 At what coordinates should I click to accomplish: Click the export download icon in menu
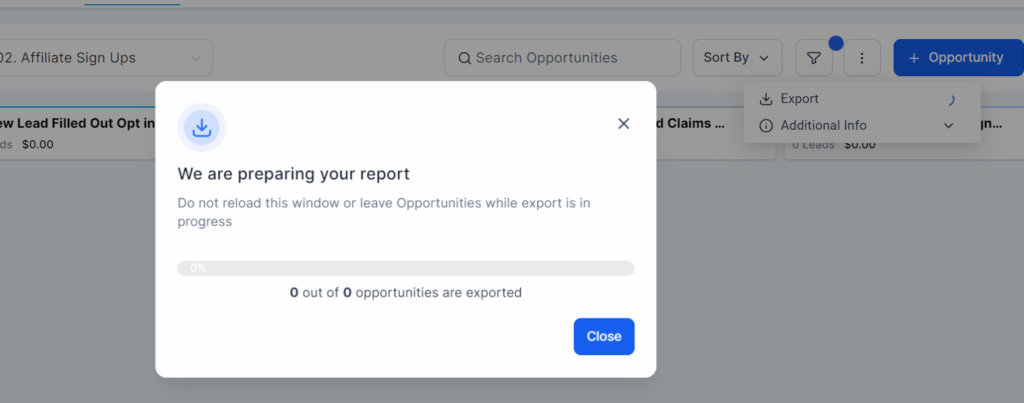(x=766, y=99)
